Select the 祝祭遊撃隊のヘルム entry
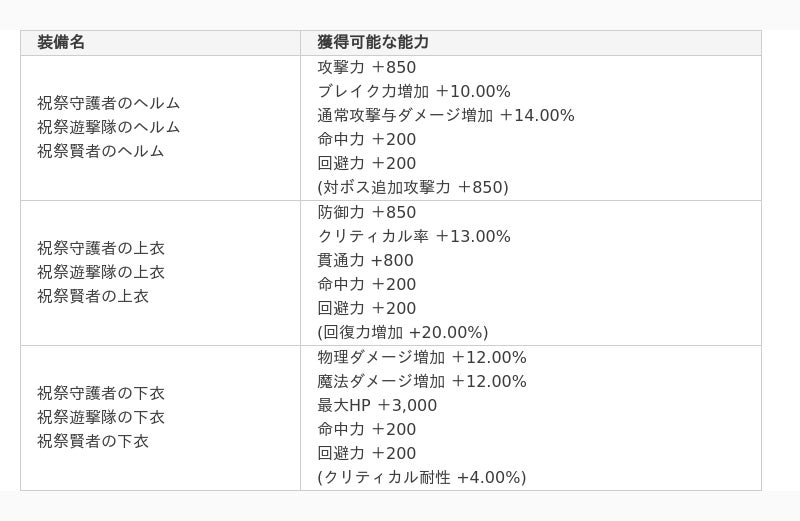This screenshot has width=800, height=521. [x=109, y=127]
